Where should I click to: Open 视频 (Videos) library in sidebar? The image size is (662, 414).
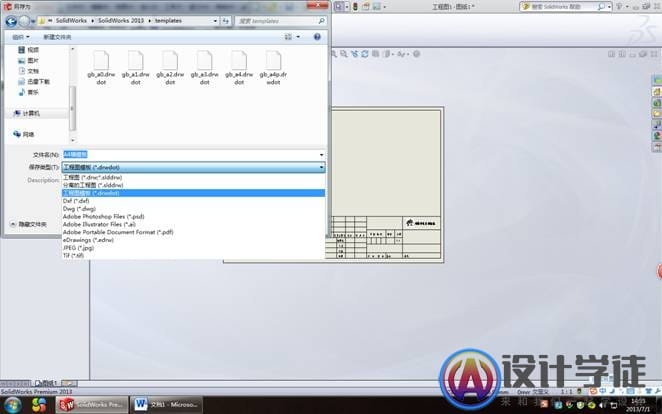point(29,50)
